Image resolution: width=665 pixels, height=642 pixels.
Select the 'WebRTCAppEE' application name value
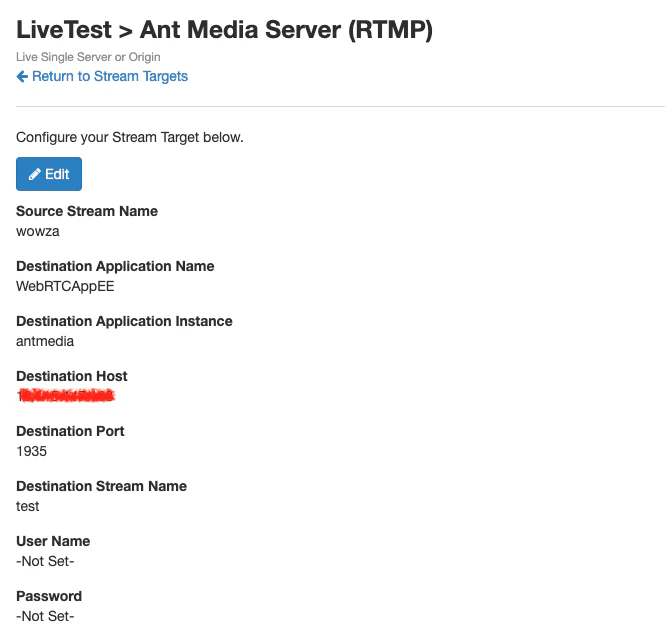(x=65, y=287)
